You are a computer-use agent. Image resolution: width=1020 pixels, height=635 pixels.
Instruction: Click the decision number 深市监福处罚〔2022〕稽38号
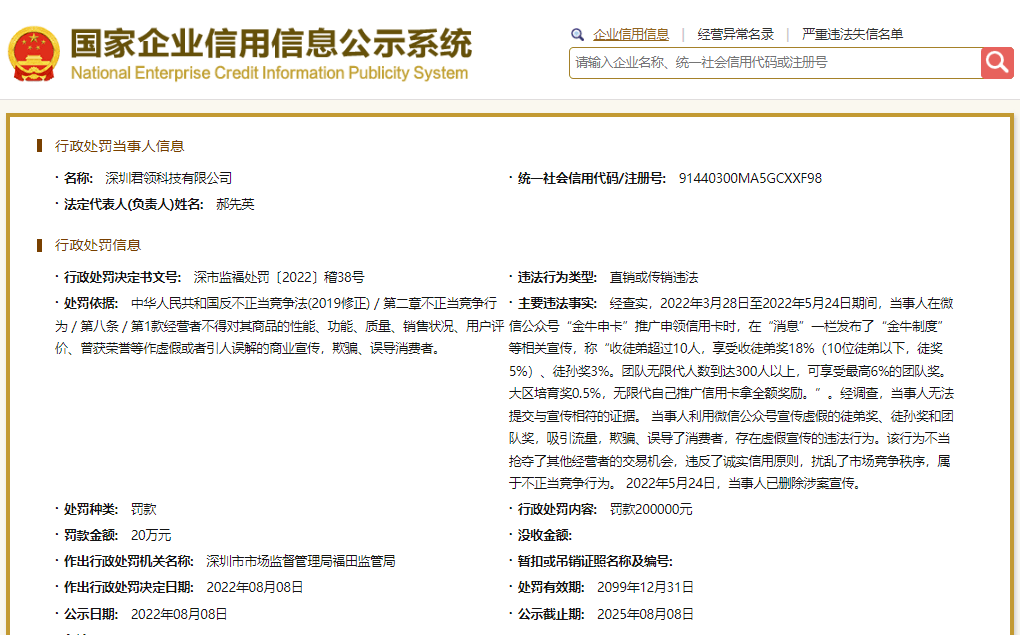click(x=279, y=277)
